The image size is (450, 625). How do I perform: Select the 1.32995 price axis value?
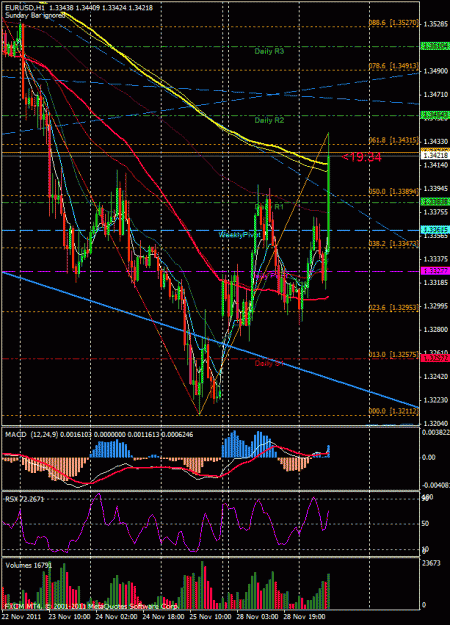coord(435,306)
